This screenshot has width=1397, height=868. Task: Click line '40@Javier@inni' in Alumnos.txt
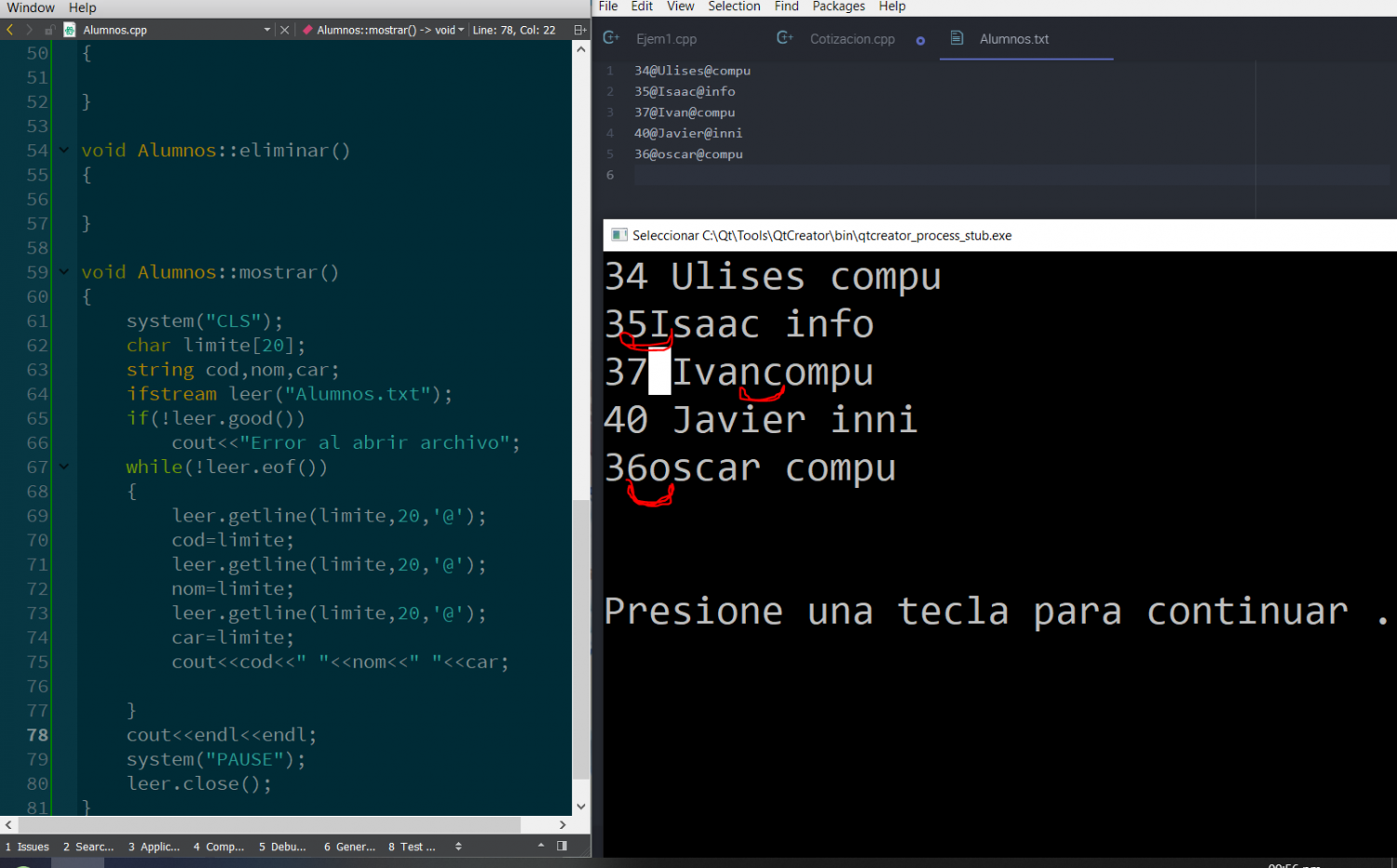[688, 133]
